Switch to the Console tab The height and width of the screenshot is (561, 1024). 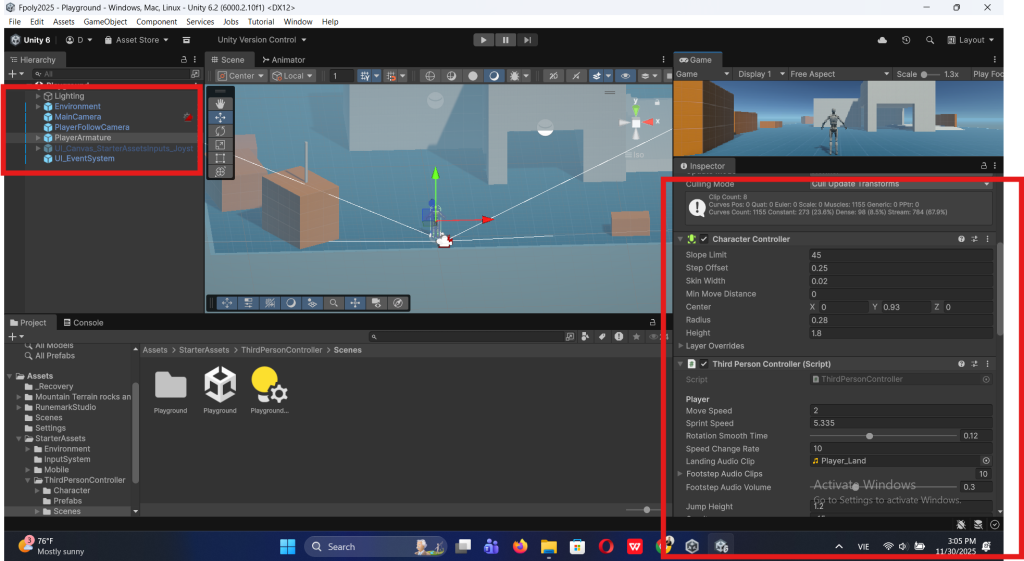[87, 323]
